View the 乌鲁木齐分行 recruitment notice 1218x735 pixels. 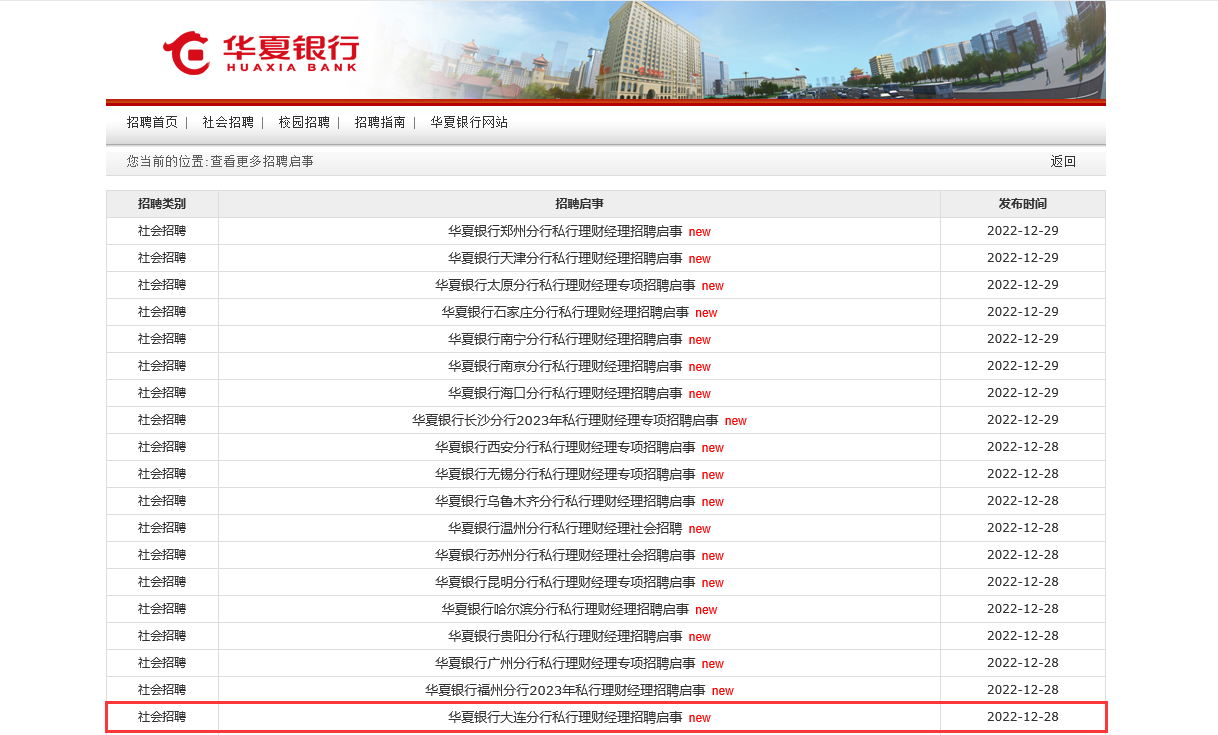click(x=565, y=501)
